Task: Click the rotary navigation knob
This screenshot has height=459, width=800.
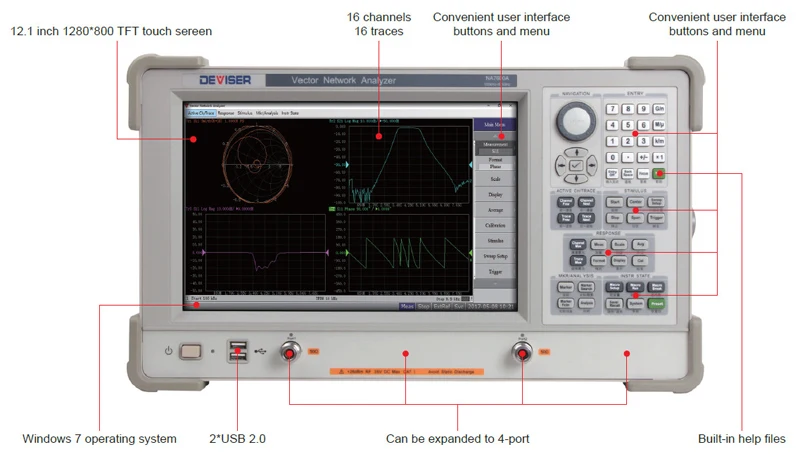Action: click(x=576, y=123)
